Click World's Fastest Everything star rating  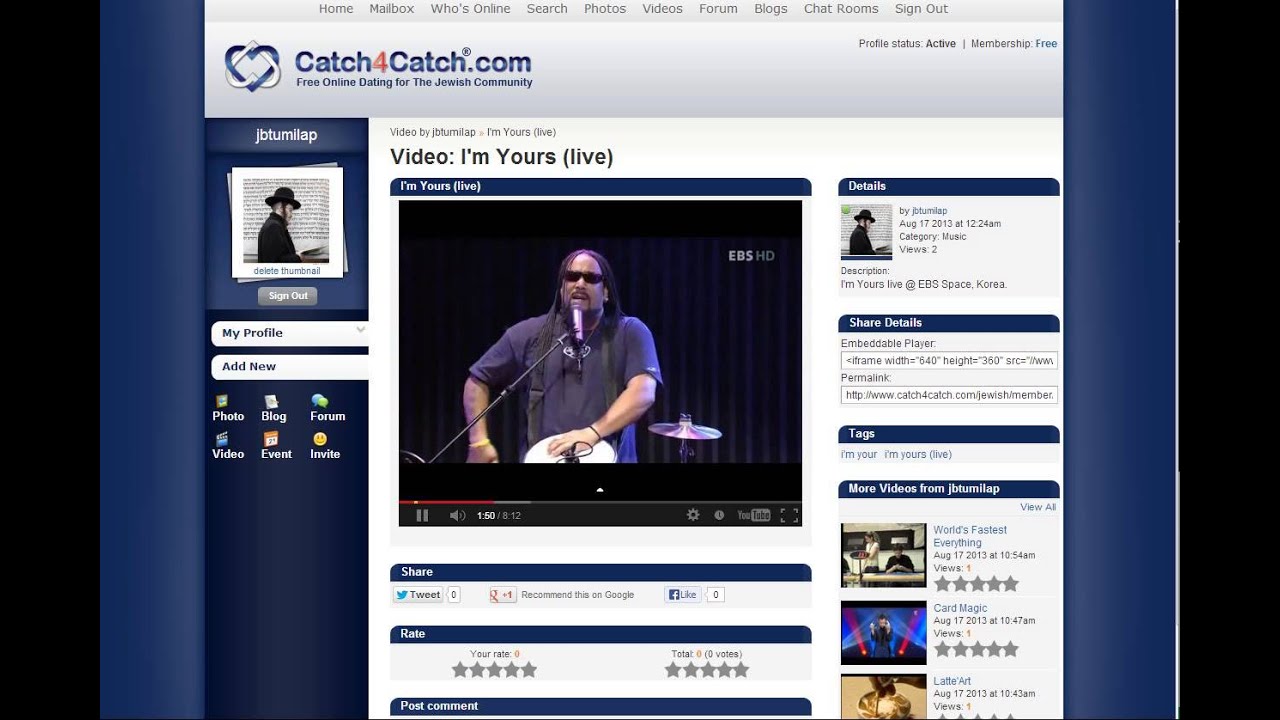976,584
